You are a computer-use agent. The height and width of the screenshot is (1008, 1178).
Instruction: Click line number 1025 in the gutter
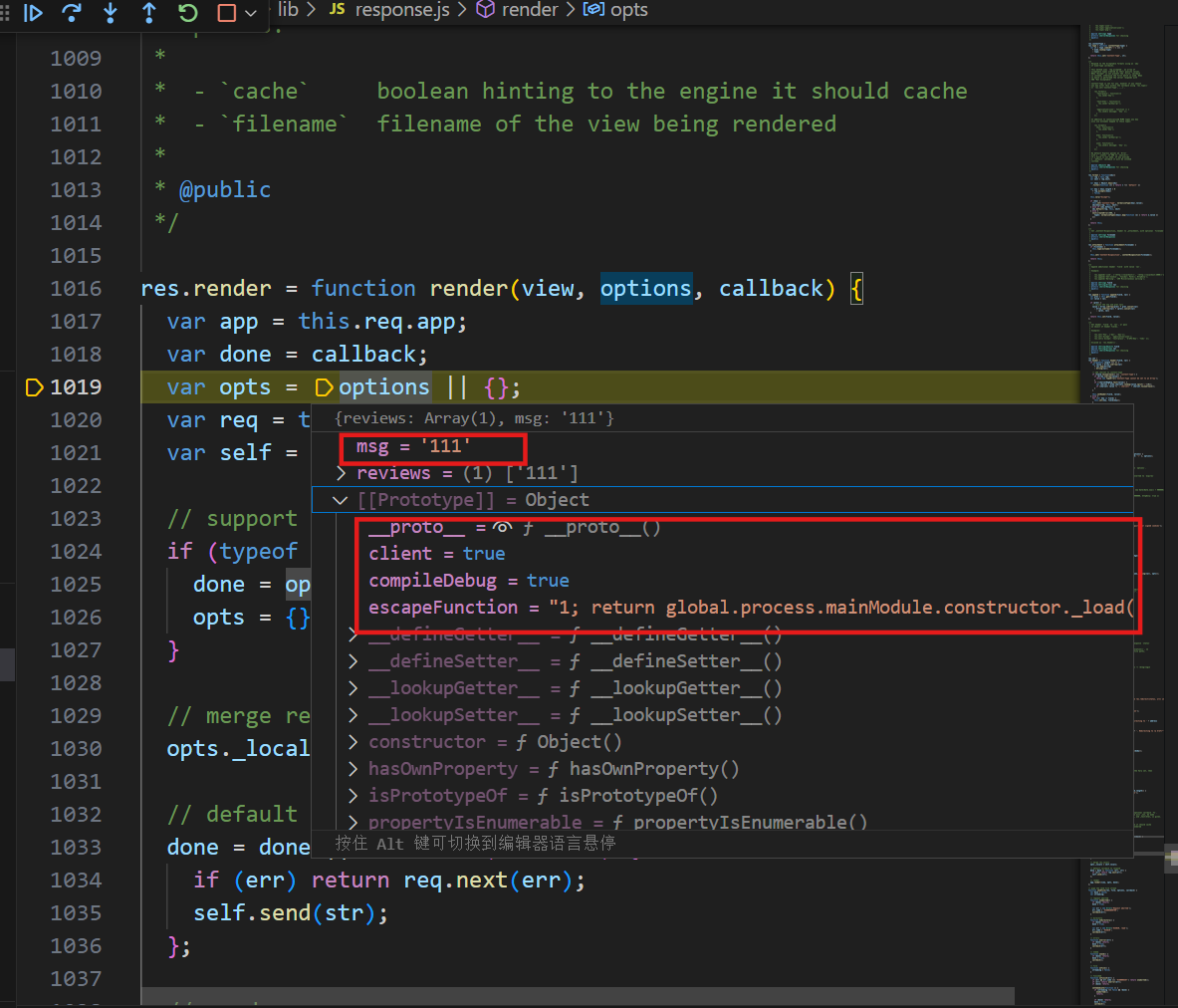[75, 585]
